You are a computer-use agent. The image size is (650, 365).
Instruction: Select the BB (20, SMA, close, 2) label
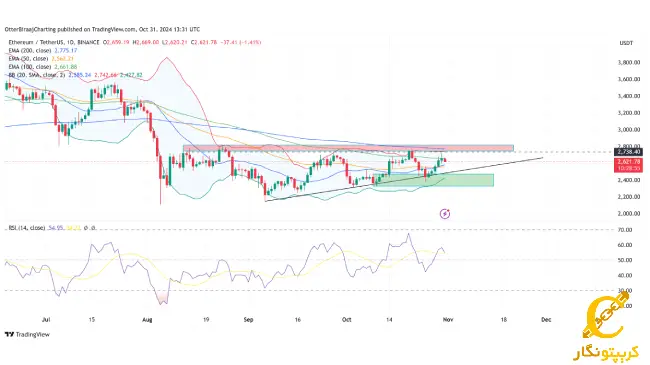[37, 75]
